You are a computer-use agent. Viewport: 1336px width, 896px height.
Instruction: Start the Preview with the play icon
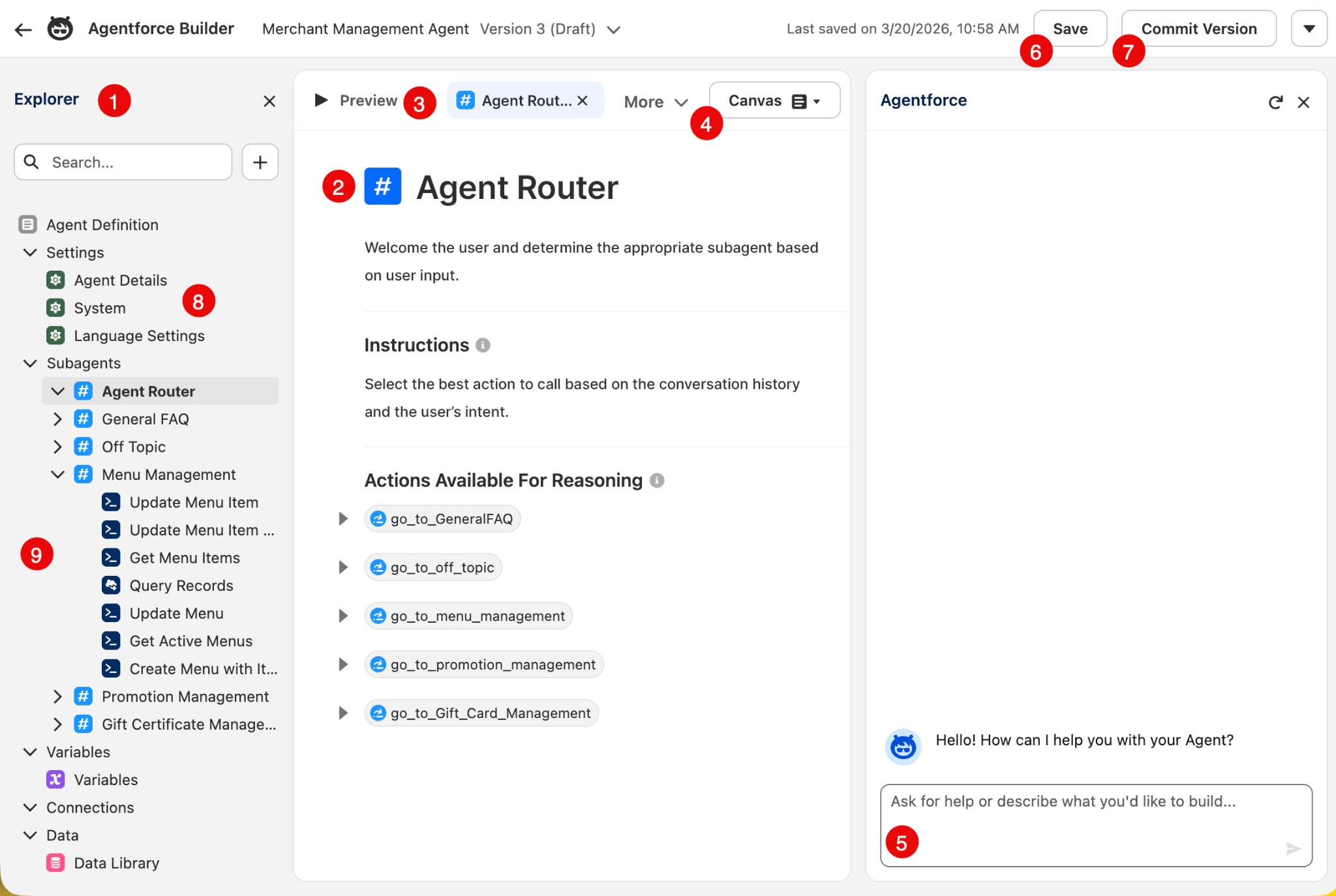click(320, 100)
